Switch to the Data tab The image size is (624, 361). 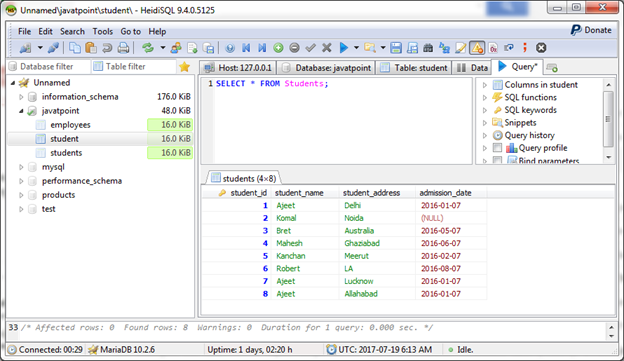click(x=473, y=68)
